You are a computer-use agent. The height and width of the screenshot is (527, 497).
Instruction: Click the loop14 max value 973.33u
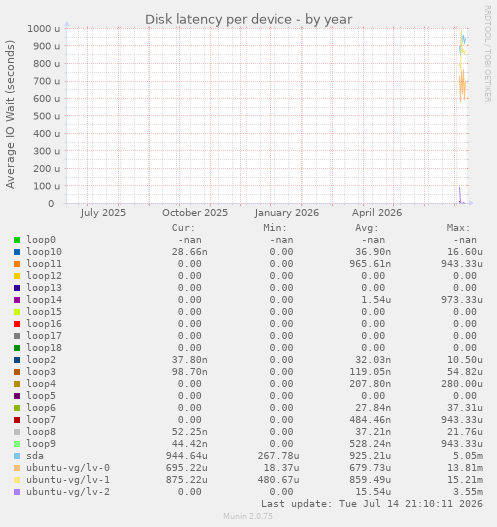[x=462, y=300]
